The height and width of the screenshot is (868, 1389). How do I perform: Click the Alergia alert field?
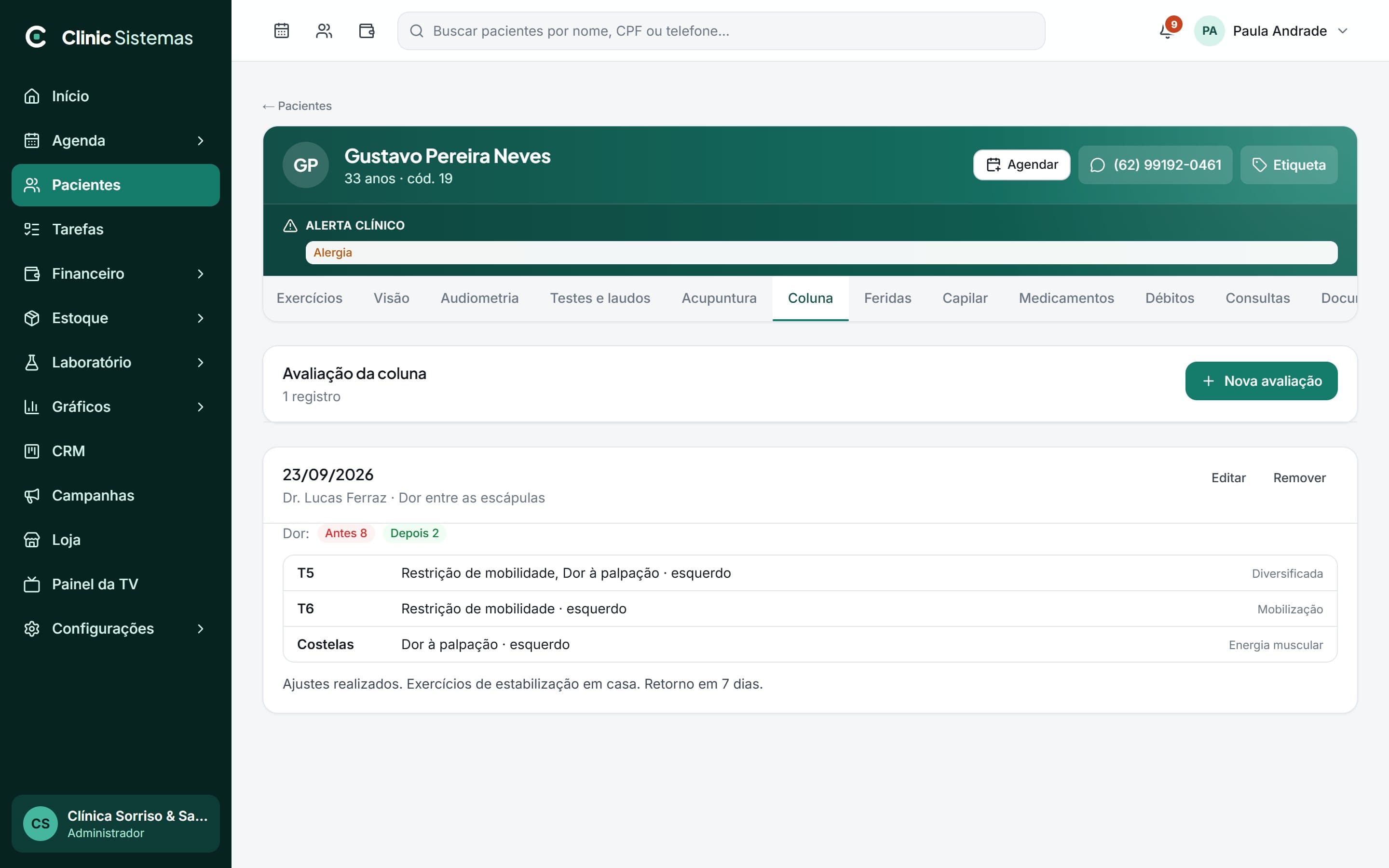tap(821, 253)
